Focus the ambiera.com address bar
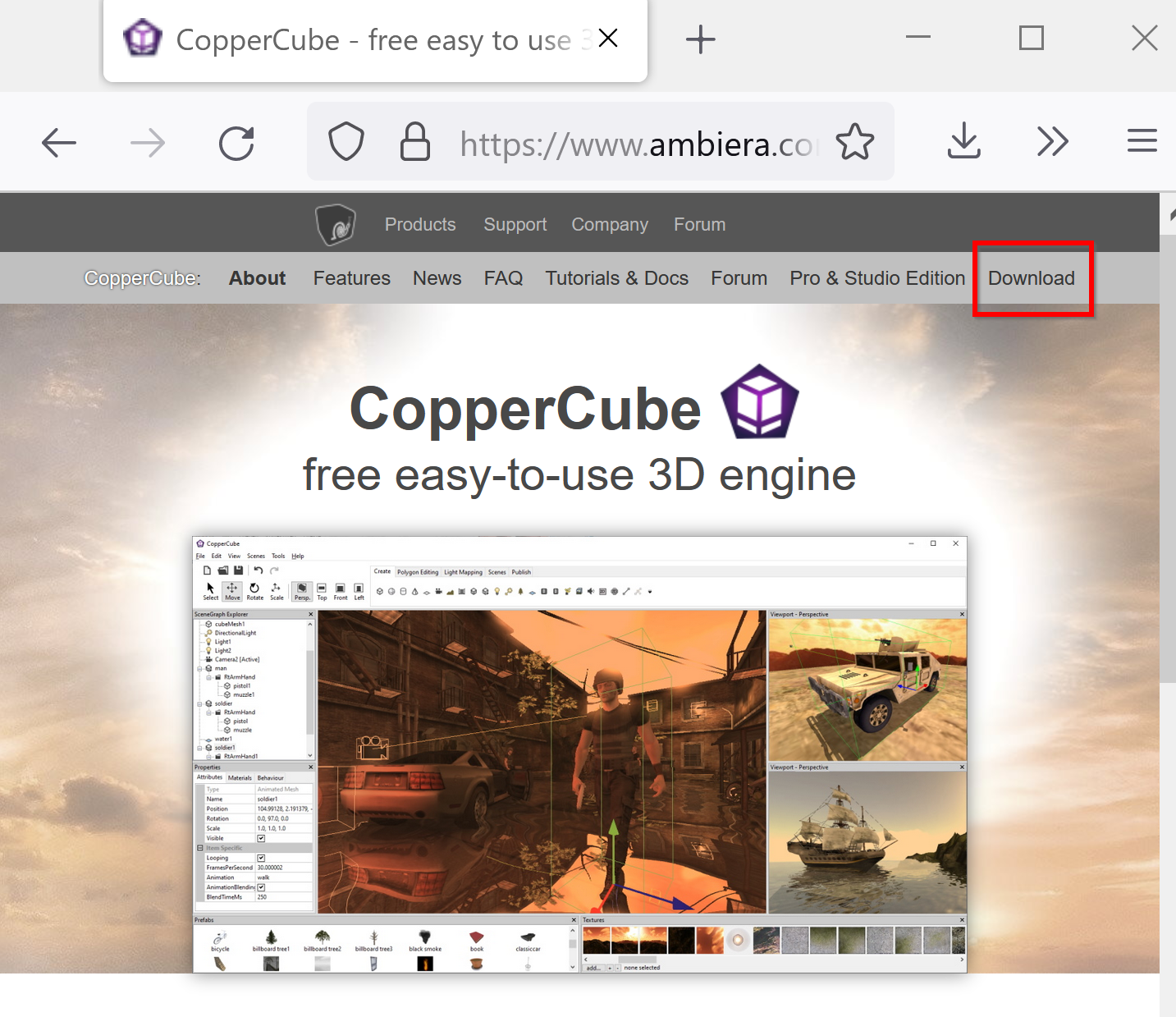 [600, 141]
